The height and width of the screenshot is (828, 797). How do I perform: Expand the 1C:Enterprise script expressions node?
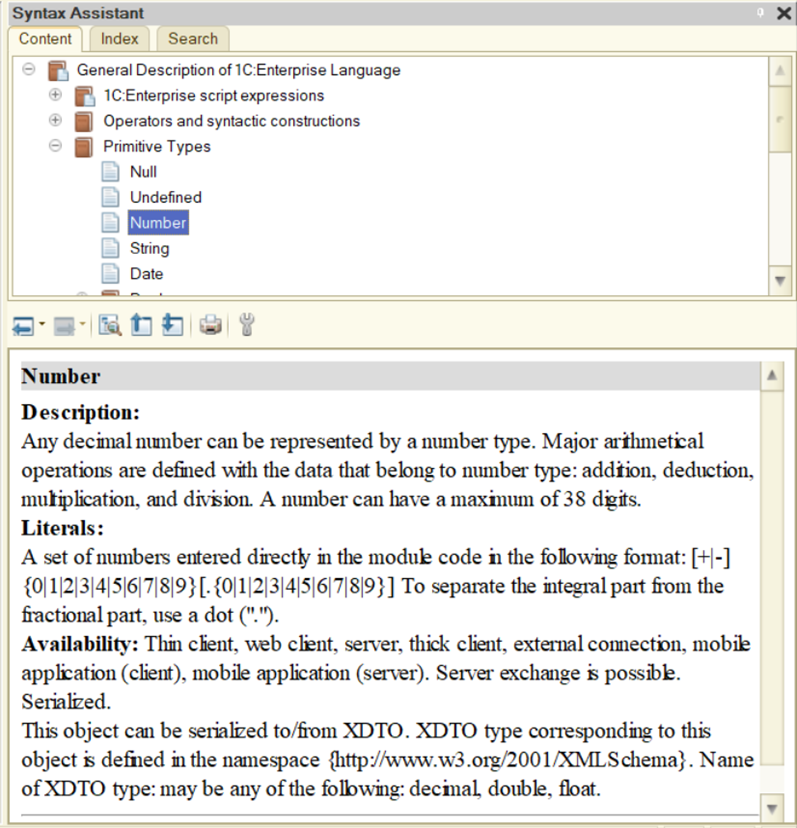click(x=55, y=95)
